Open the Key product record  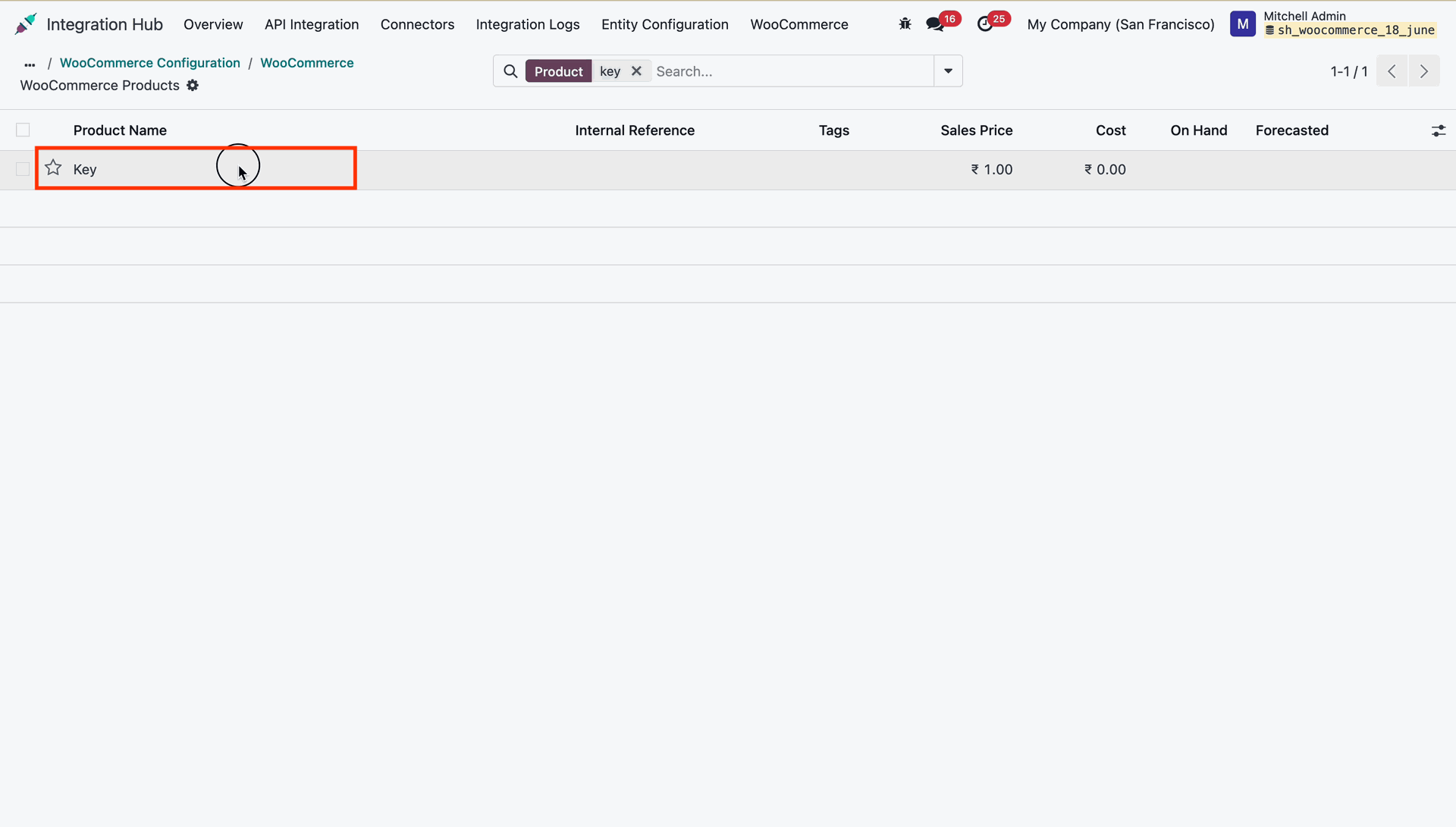coord(85,169)
